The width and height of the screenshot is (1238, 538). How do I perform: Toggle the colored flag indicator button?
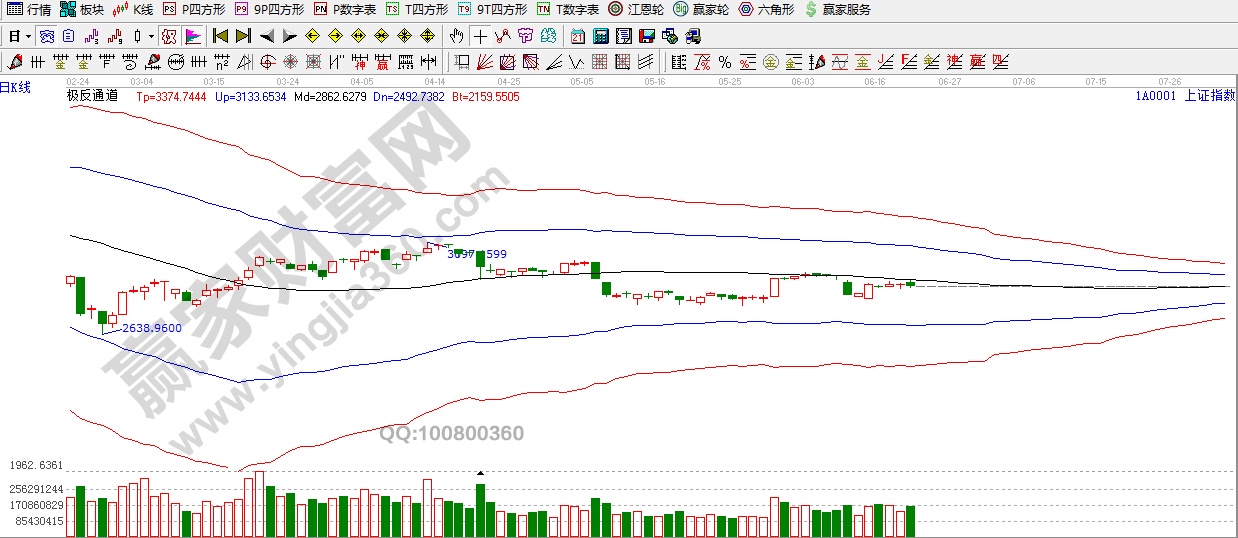coord(192,36)
